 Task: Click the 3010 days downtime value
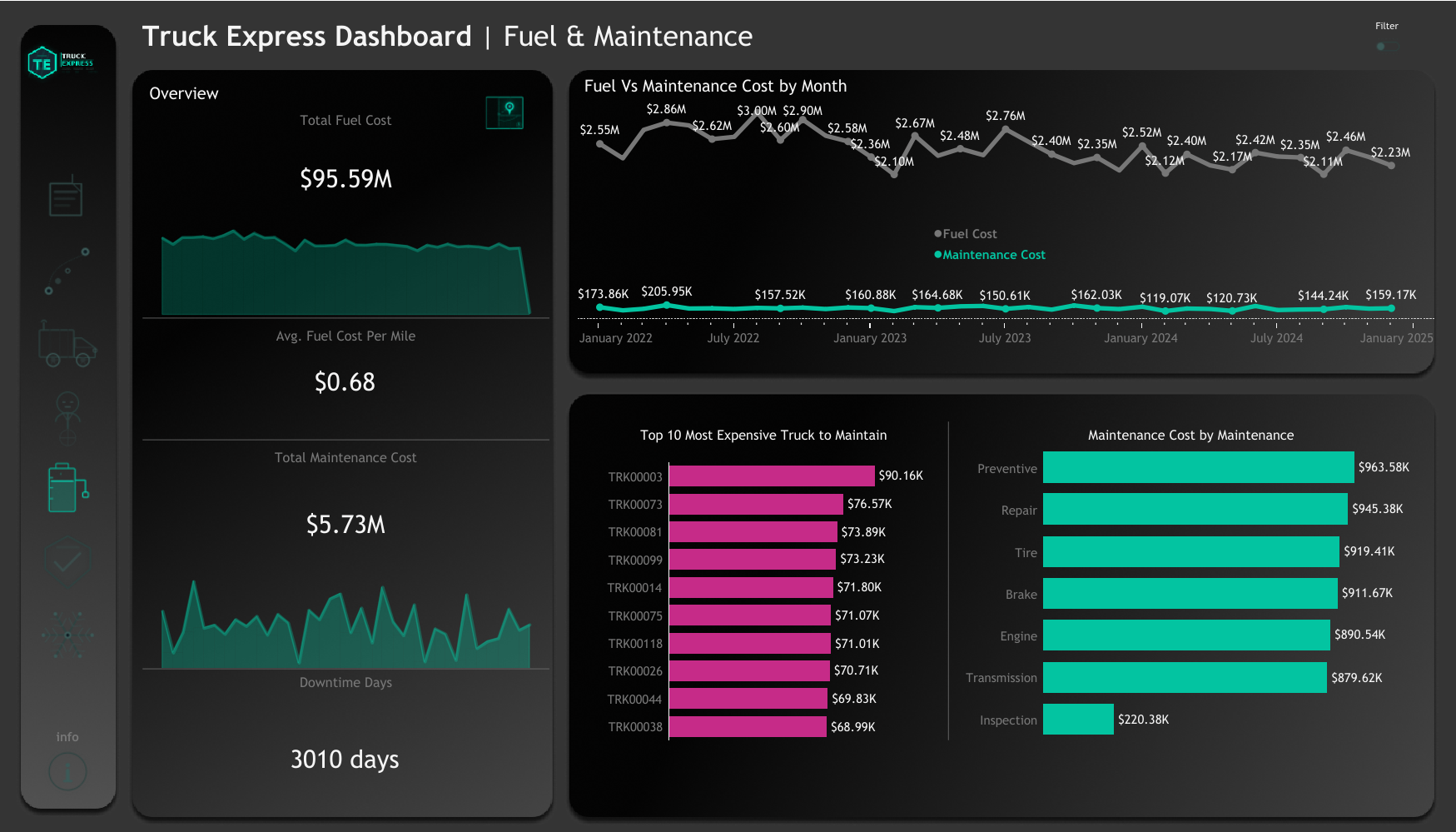click(x=345, y=759)
